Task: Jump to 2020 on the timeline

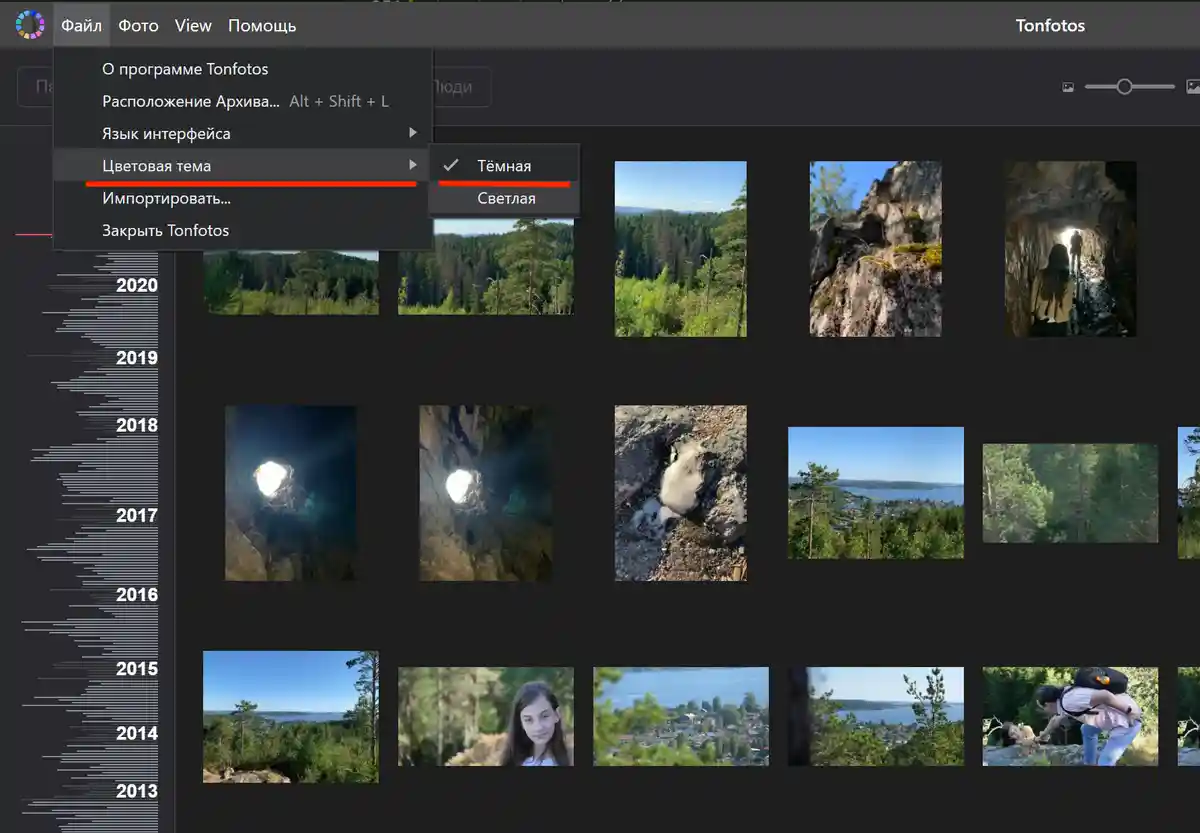Action: [x=137, y=285]
